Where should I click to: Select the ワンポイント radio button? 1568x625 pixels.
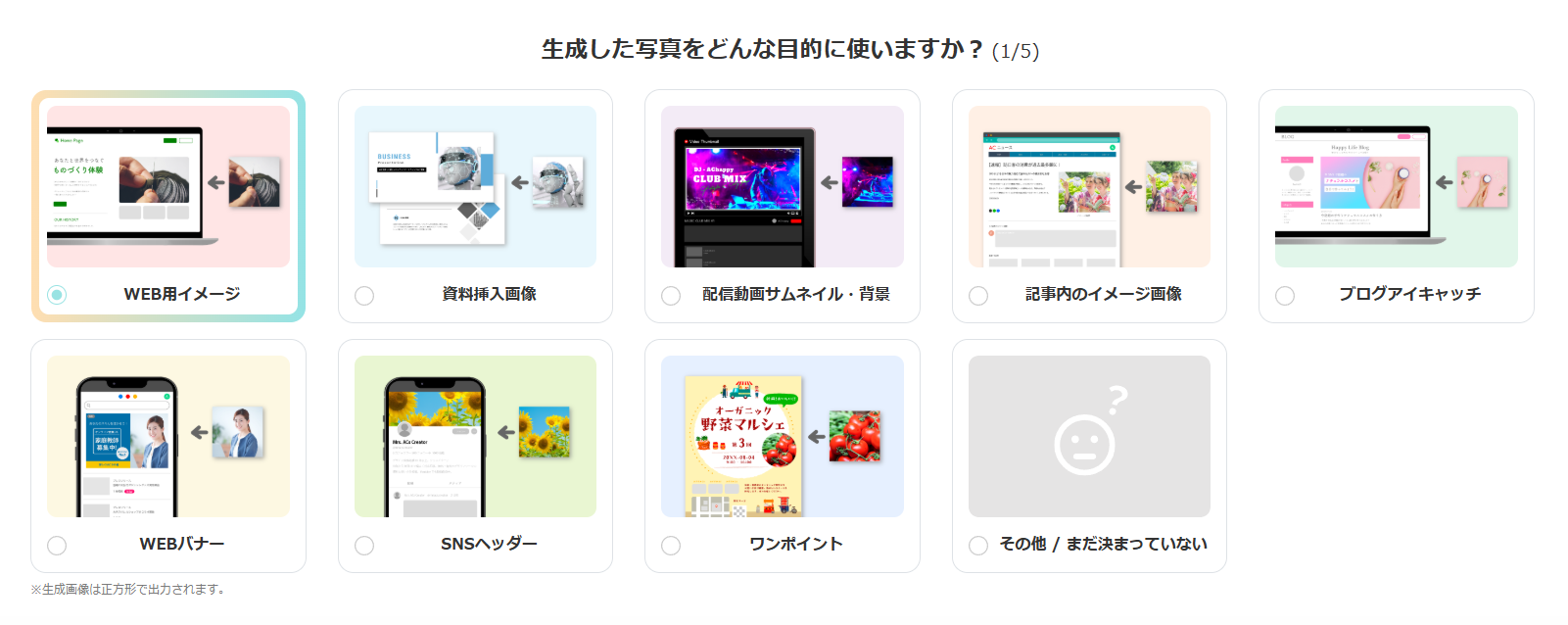click(671, 546)
